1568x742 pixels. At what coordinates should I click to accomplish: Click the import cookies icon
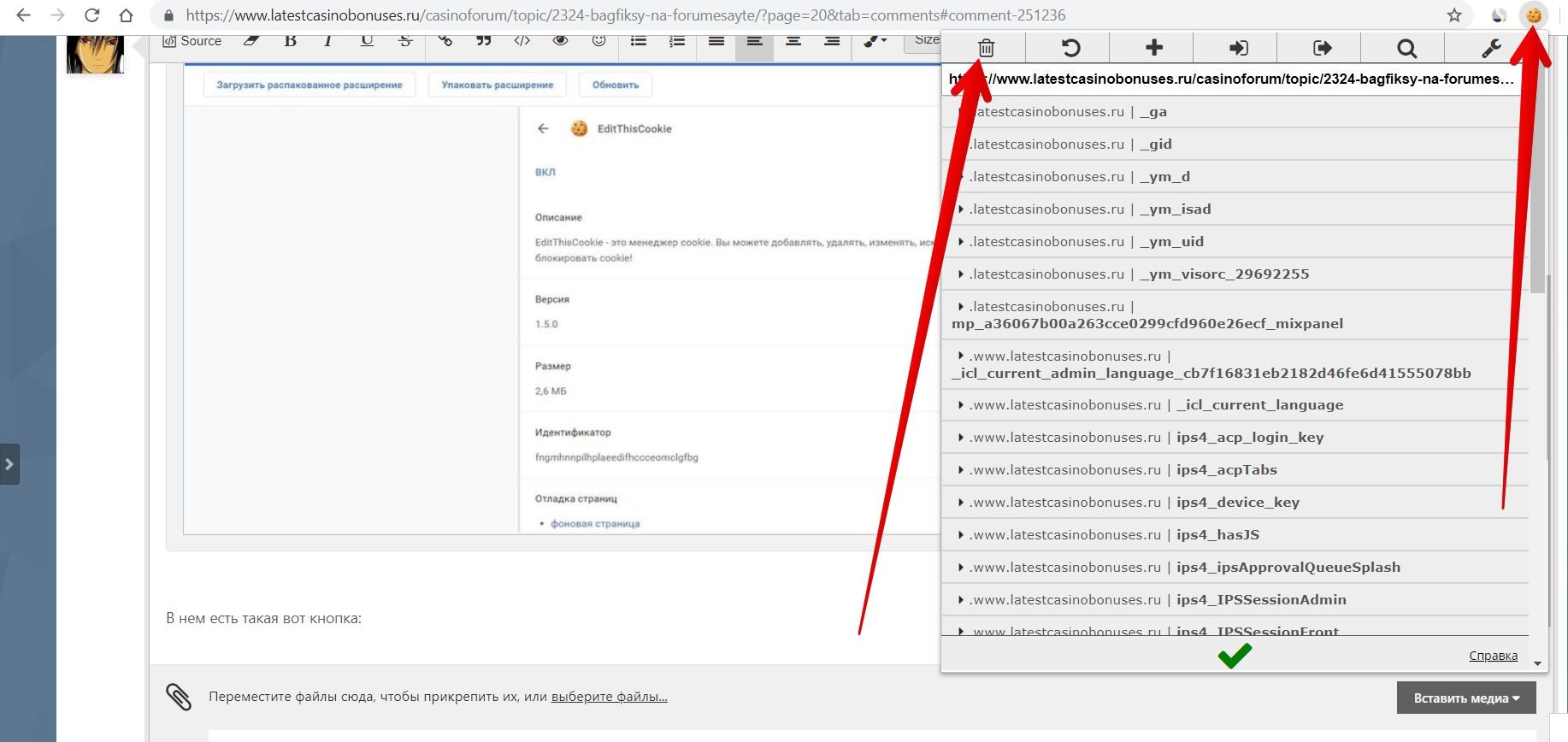(1237, 48)
